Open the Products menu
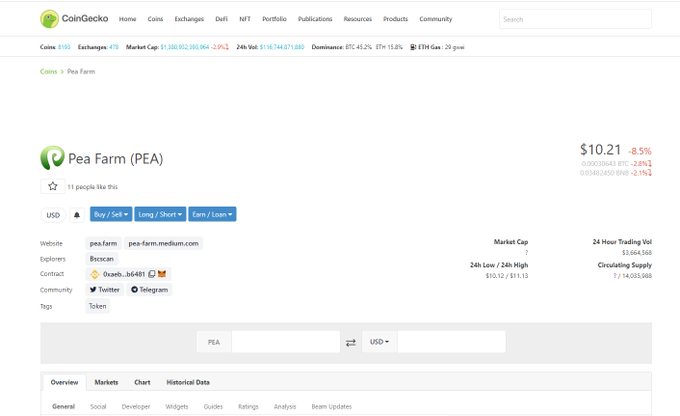The width and height of the screenshot is (680, 416). tap(396, 19)
